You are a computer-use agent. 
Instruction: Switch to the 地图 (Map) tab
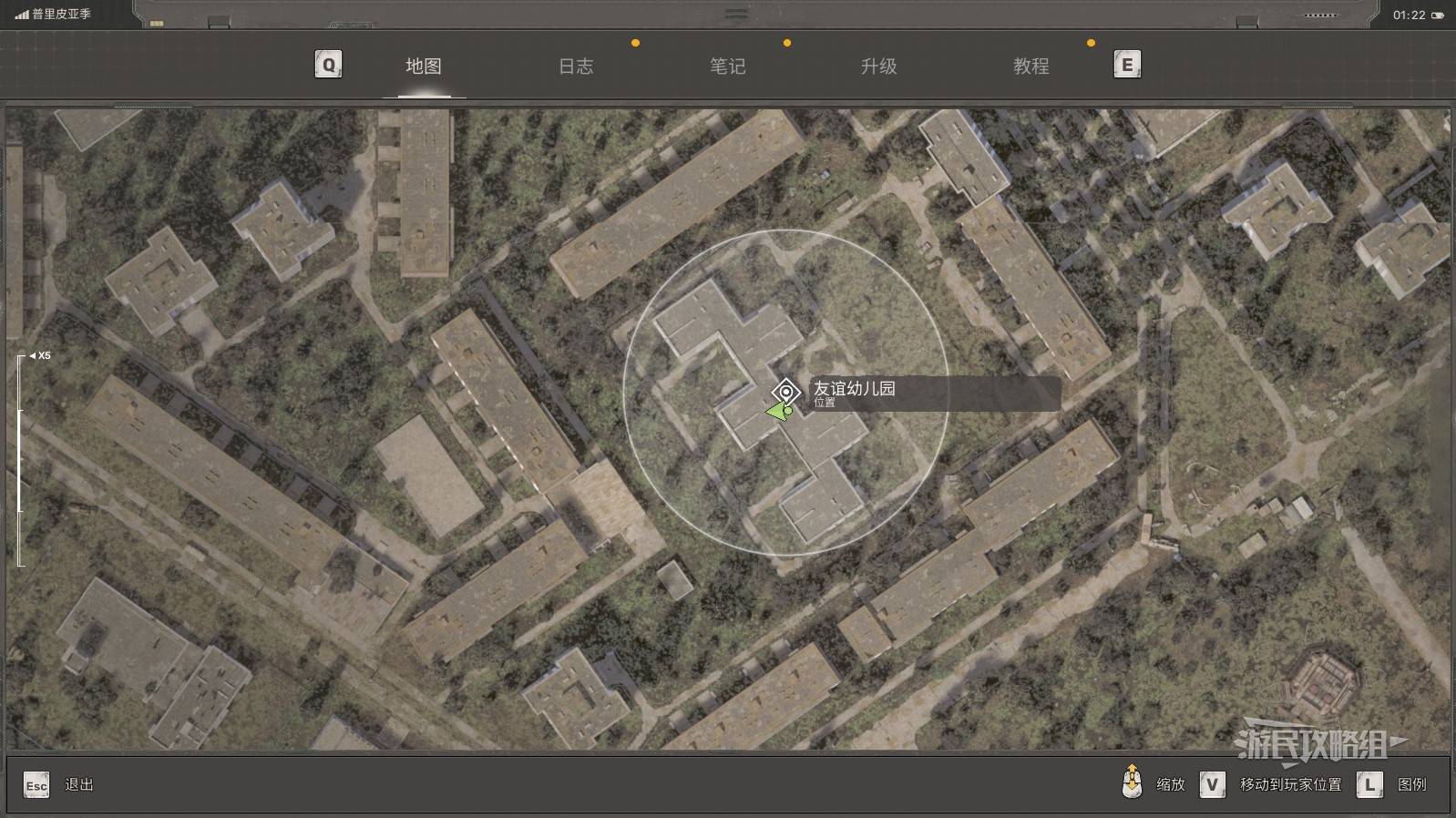pyautogui.click(x=424, y=66)
